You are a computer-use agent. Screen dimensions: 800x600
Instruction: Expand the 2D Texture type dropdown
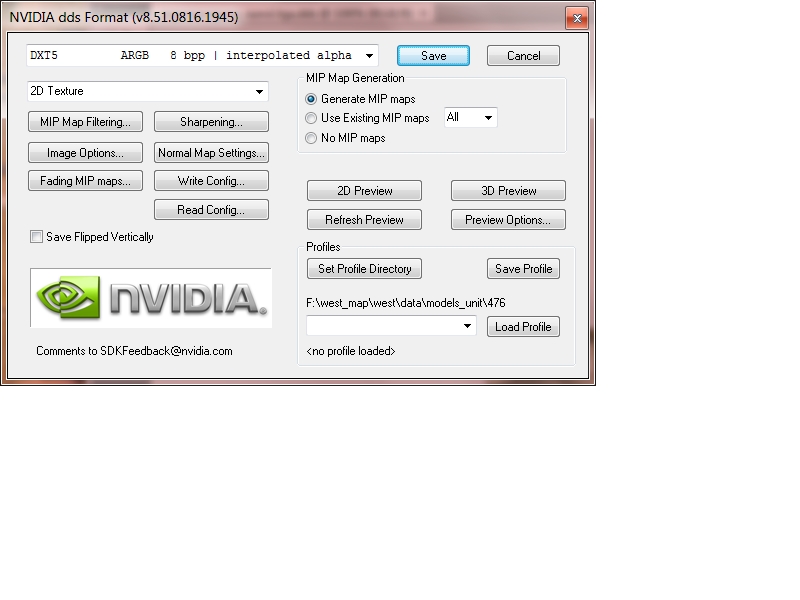(147, 91)
